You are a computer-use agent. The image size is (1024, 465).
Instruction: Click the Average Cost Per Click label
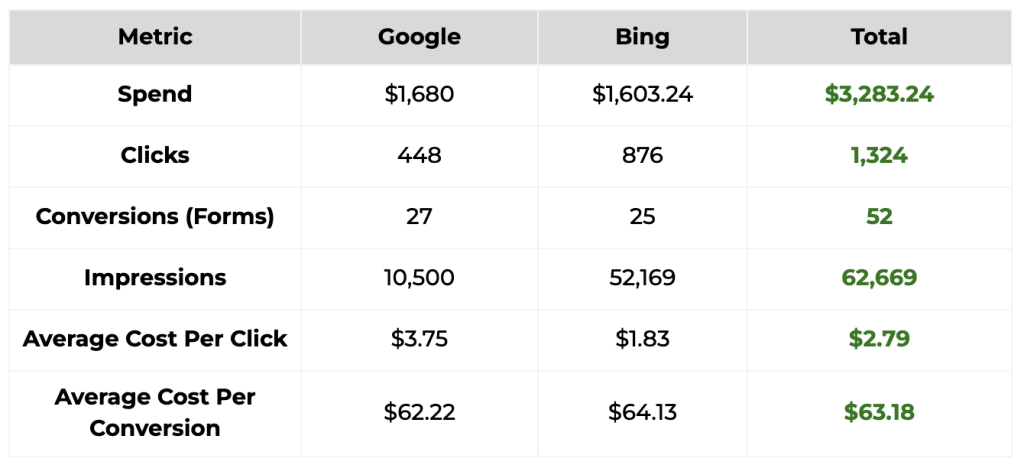pyautogui.click(x=155, y=338)
